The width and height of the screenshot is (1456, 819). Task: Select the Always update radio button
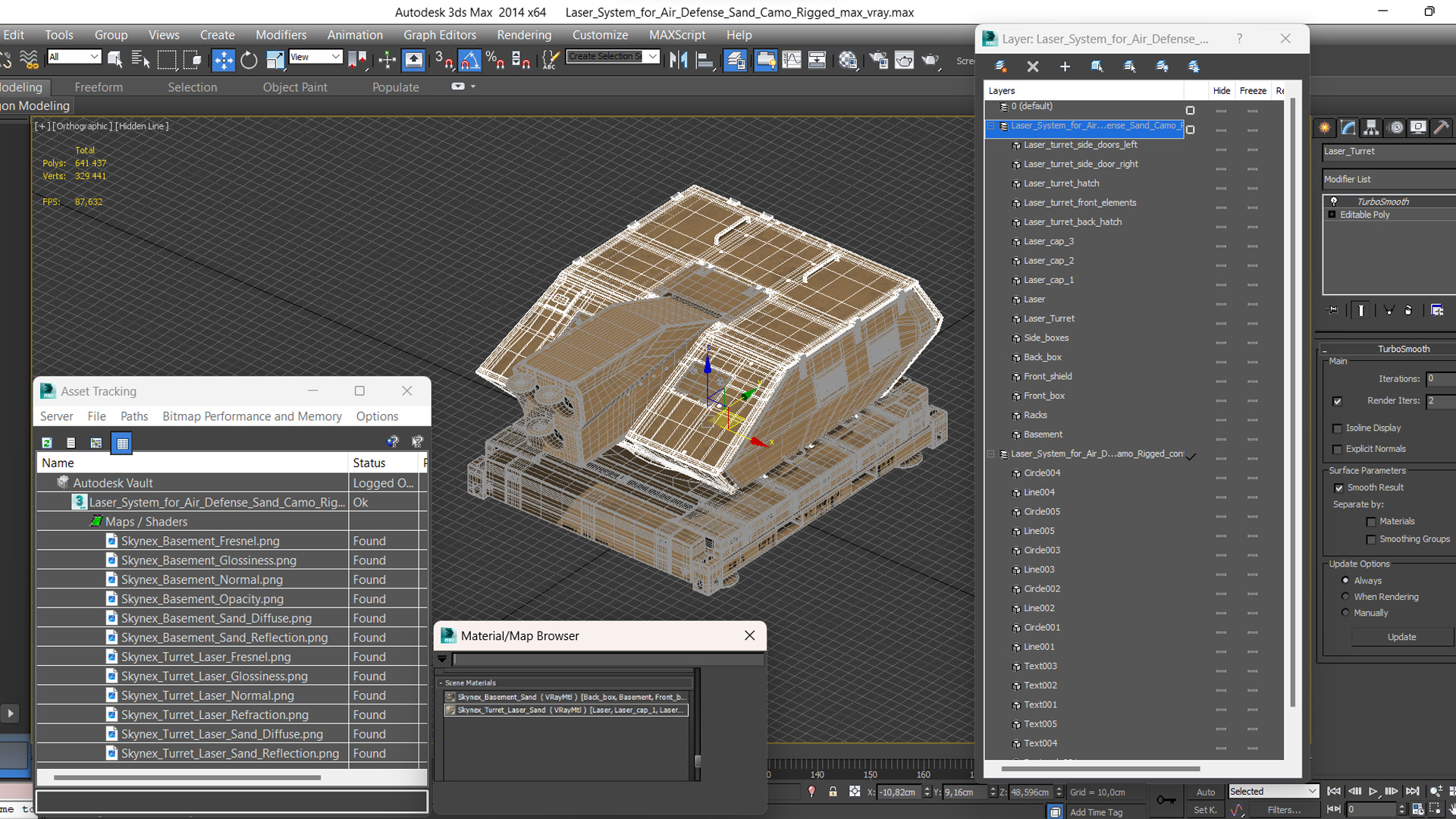coord(1345,580)
